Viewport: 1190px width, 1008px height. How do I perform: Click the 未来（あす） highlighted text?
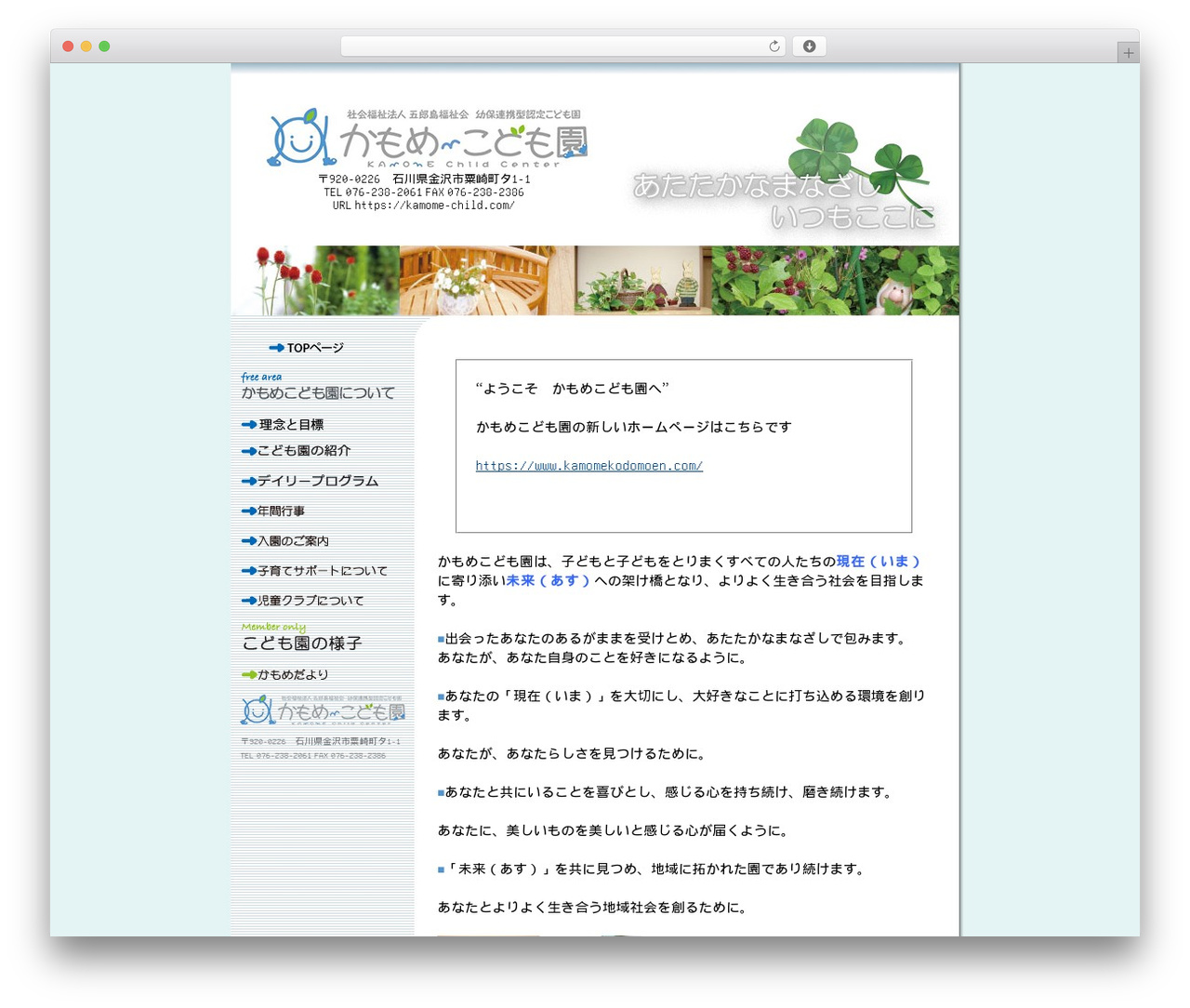[549, 580]
